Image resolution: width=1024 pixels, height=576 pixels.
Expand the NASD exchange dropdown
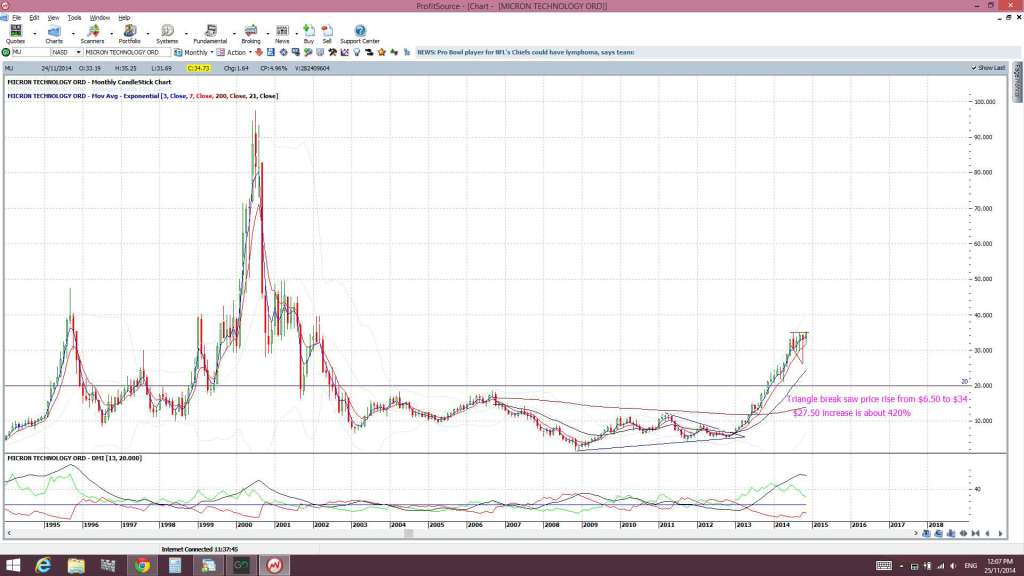pyautogui.click(x=78, y=52)
